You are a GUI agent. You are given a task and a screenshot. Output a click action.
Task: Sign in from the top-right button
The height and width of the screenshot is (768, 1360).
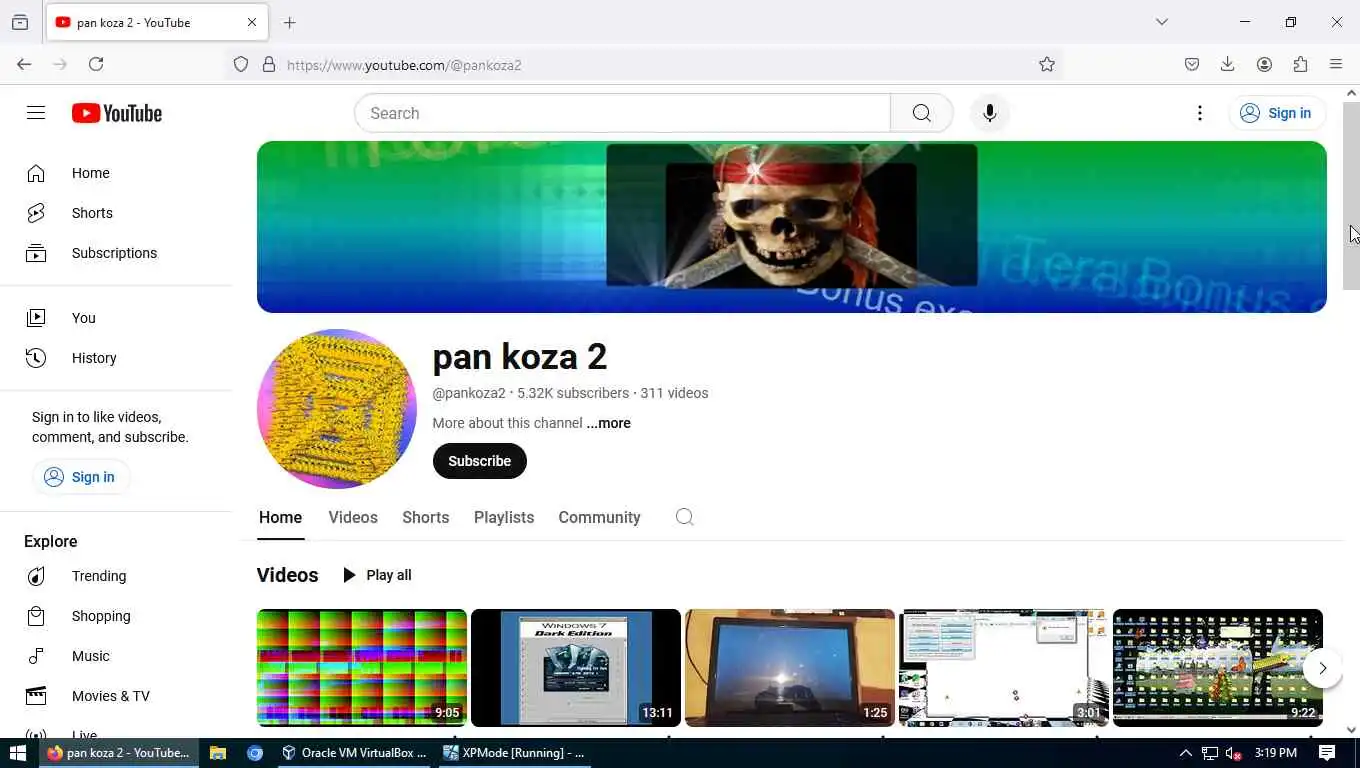click(1276, 113)
